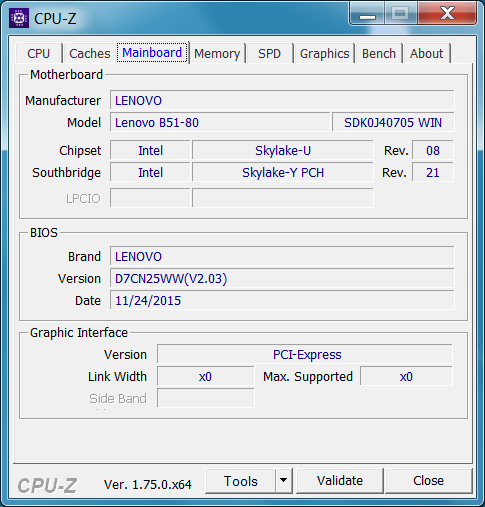Select the Manufacturer field LENOVO
This screenshot has width=485, height=507.
pos(282,100)
